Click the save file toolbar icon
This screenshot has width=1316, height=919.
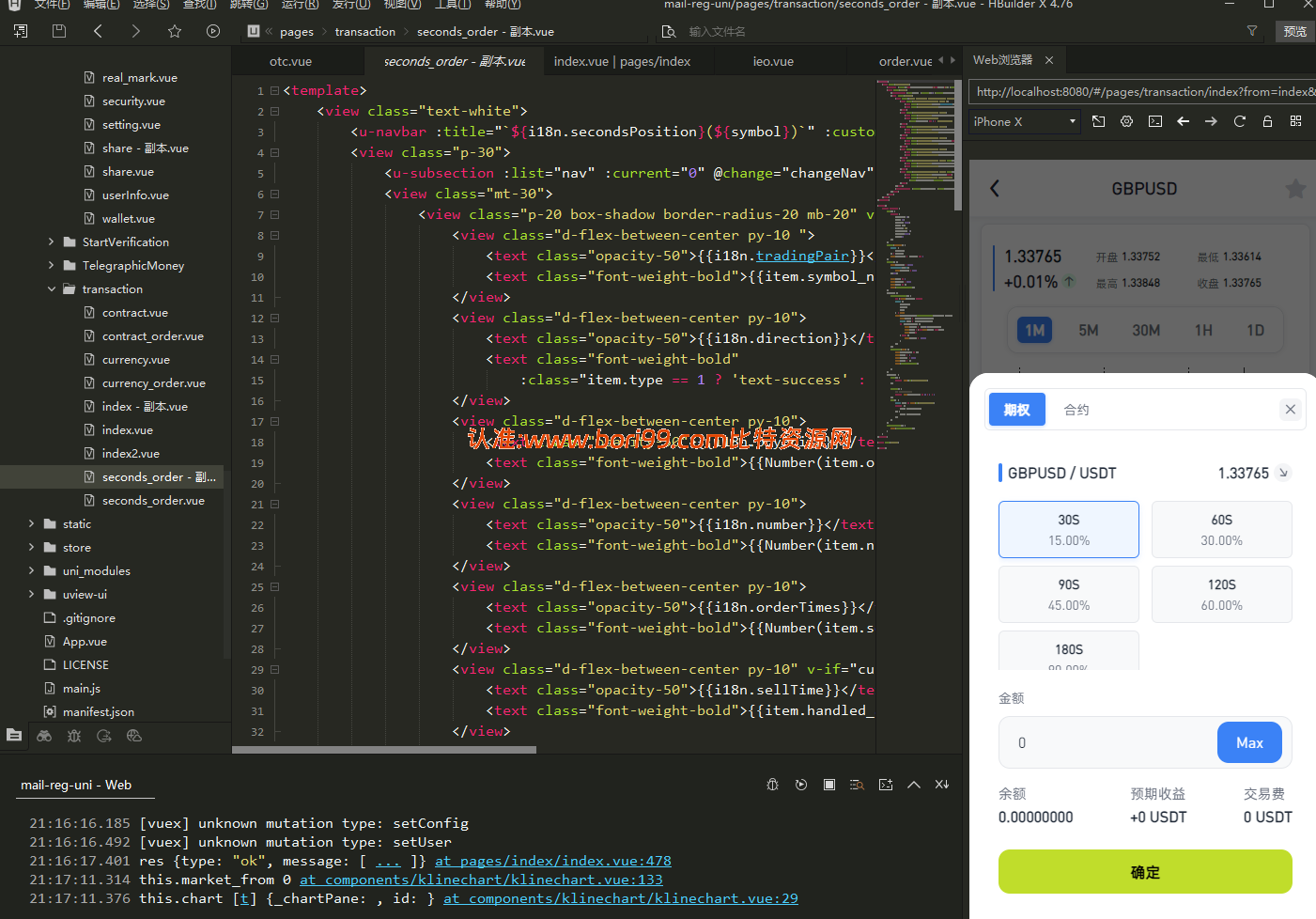point(59,31)
